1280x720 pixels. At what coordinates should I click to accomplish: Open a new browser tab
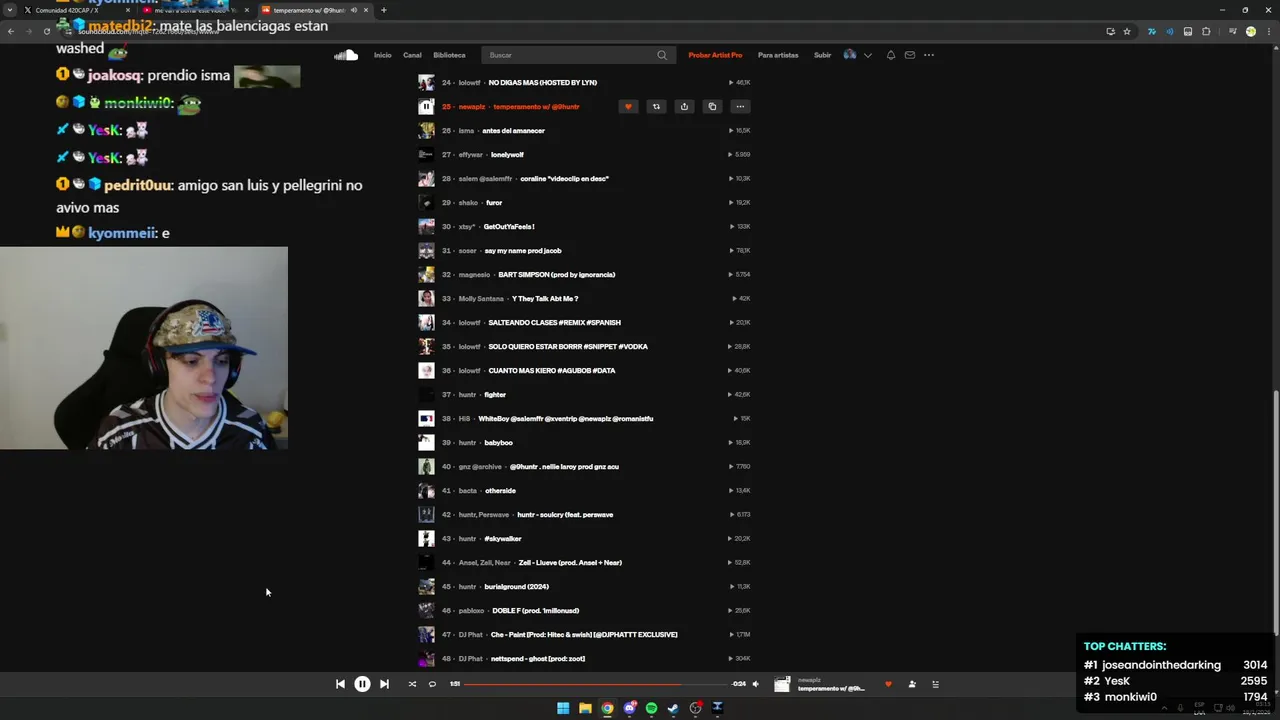tap(383, 10)
